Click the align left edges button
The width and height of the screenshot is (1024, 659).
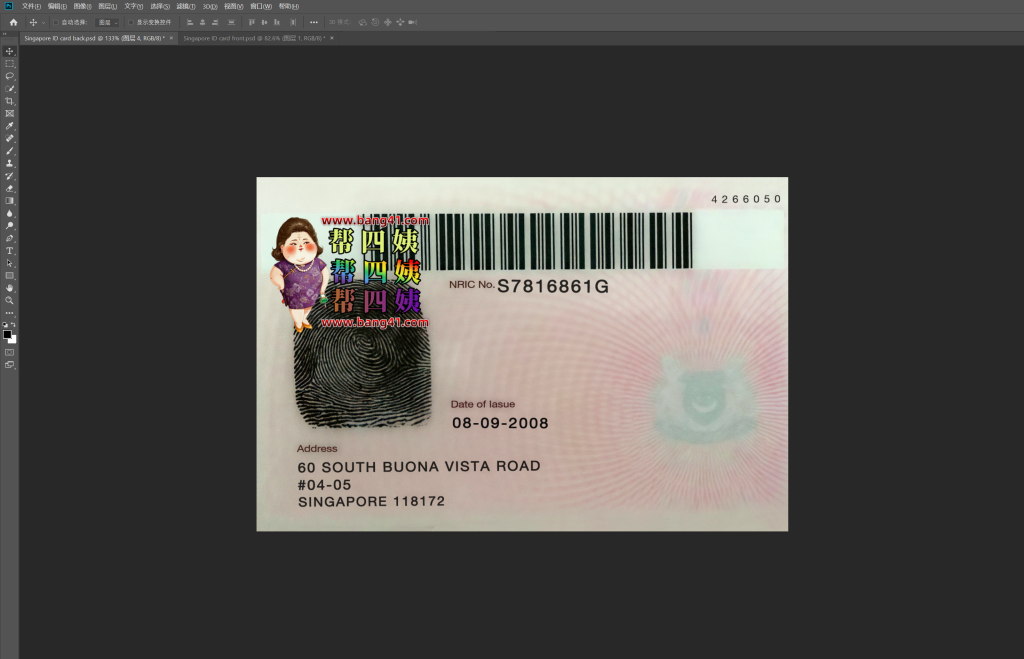point(189,21)
